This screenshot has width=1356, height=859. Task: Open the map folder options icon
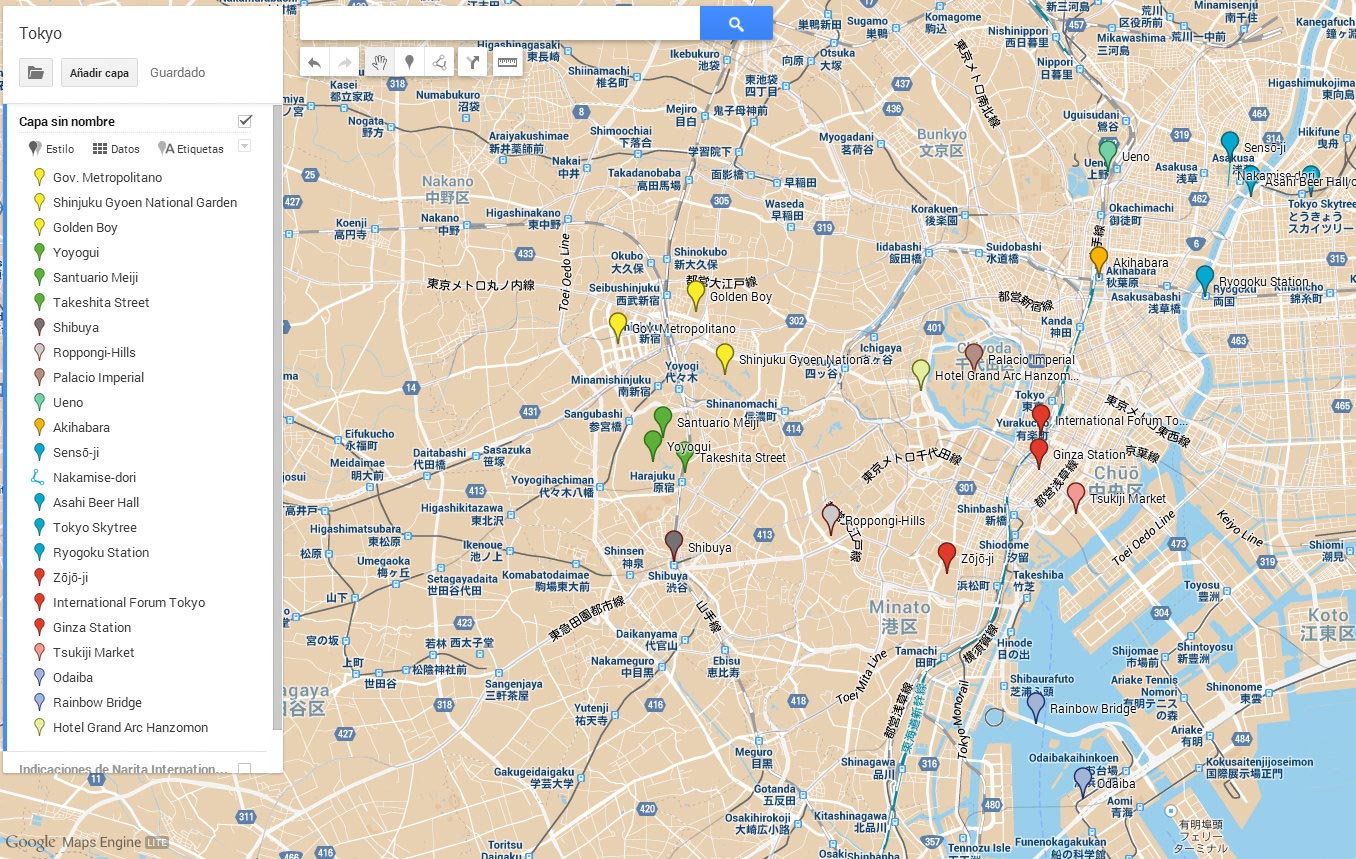pos(35,72)
